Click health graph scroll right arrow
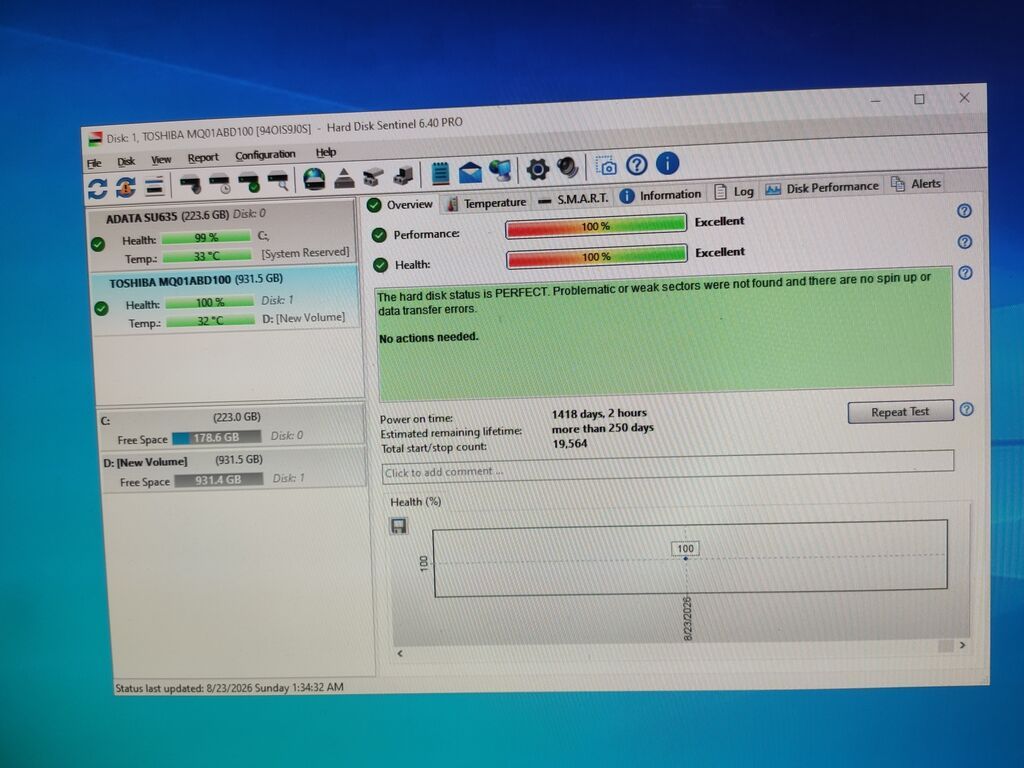1024x768 pixels. pyautogui.click(x=962, y=645)
